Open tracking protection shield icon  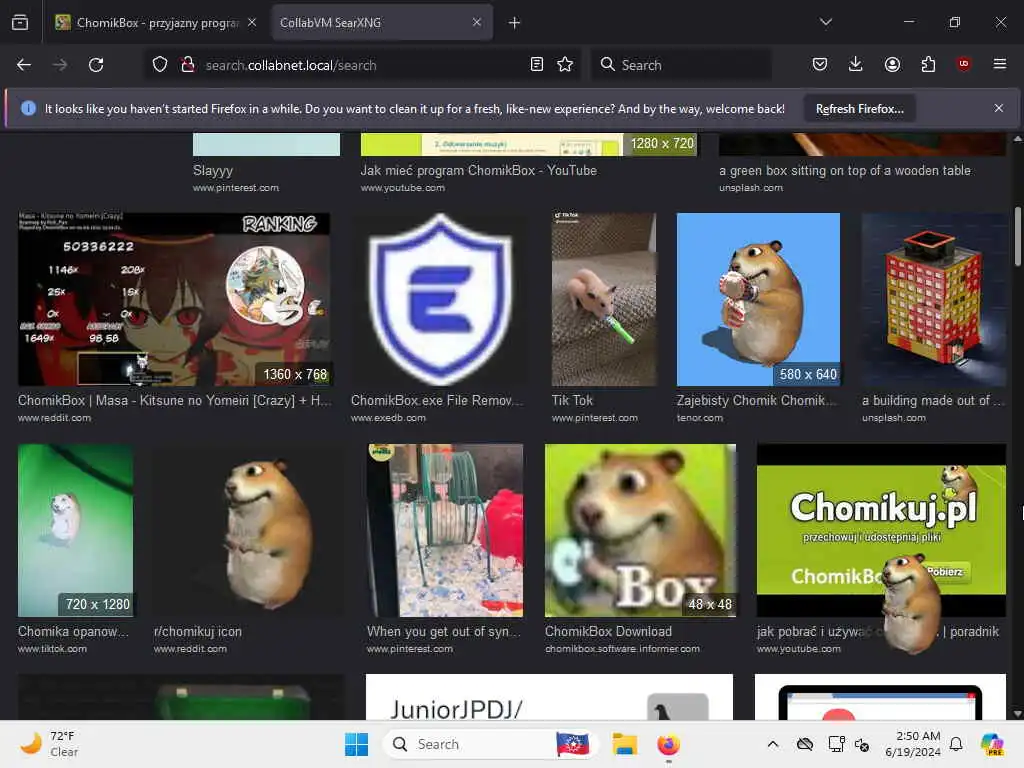tap(160, 65)
